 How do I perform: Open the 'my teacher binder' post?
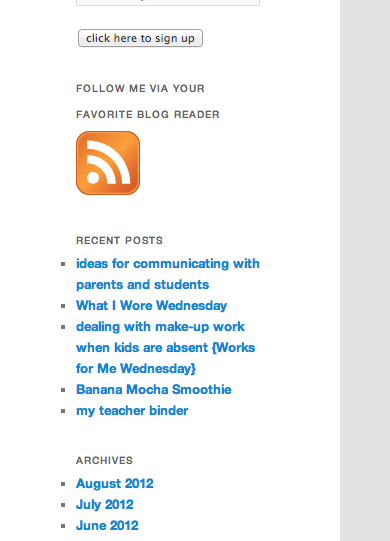pos(132,411)
